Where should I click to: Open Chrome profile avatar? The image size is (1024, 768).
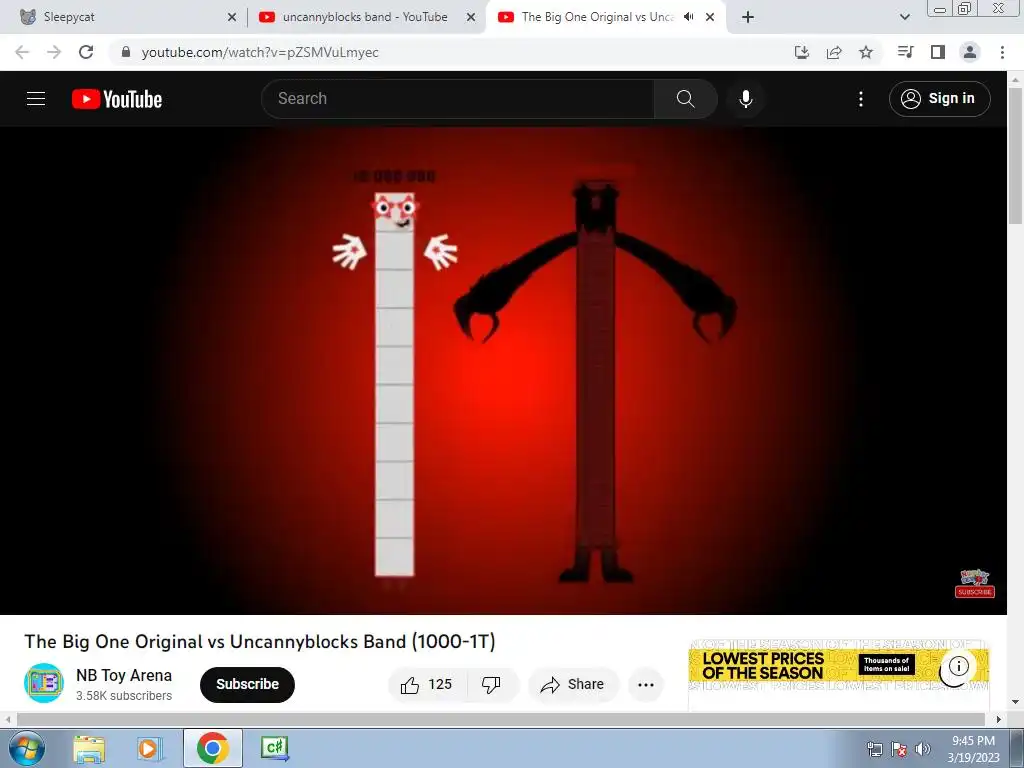970,52
